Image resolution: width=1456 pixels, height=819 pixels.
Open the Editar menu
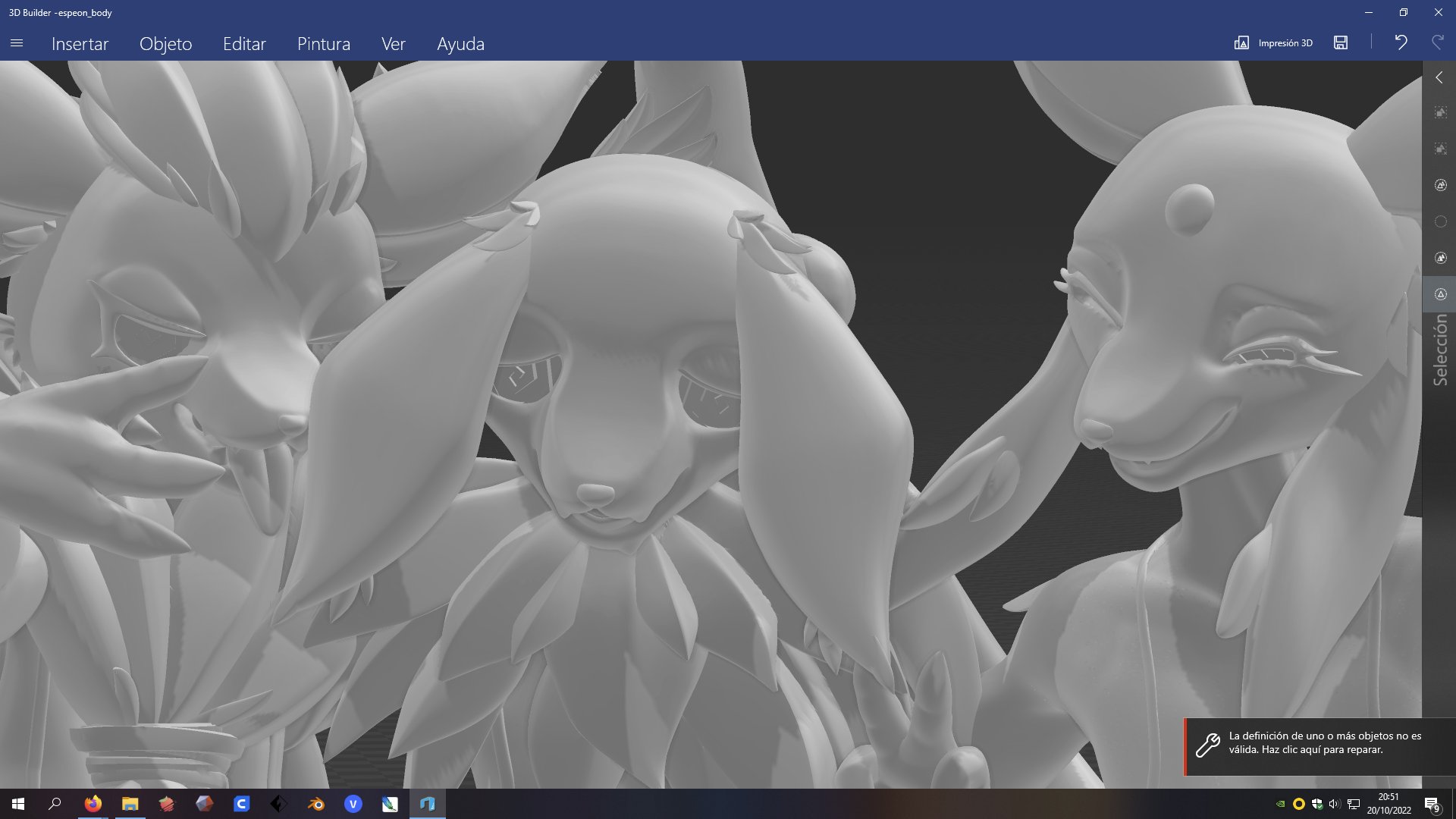(244, 44)
